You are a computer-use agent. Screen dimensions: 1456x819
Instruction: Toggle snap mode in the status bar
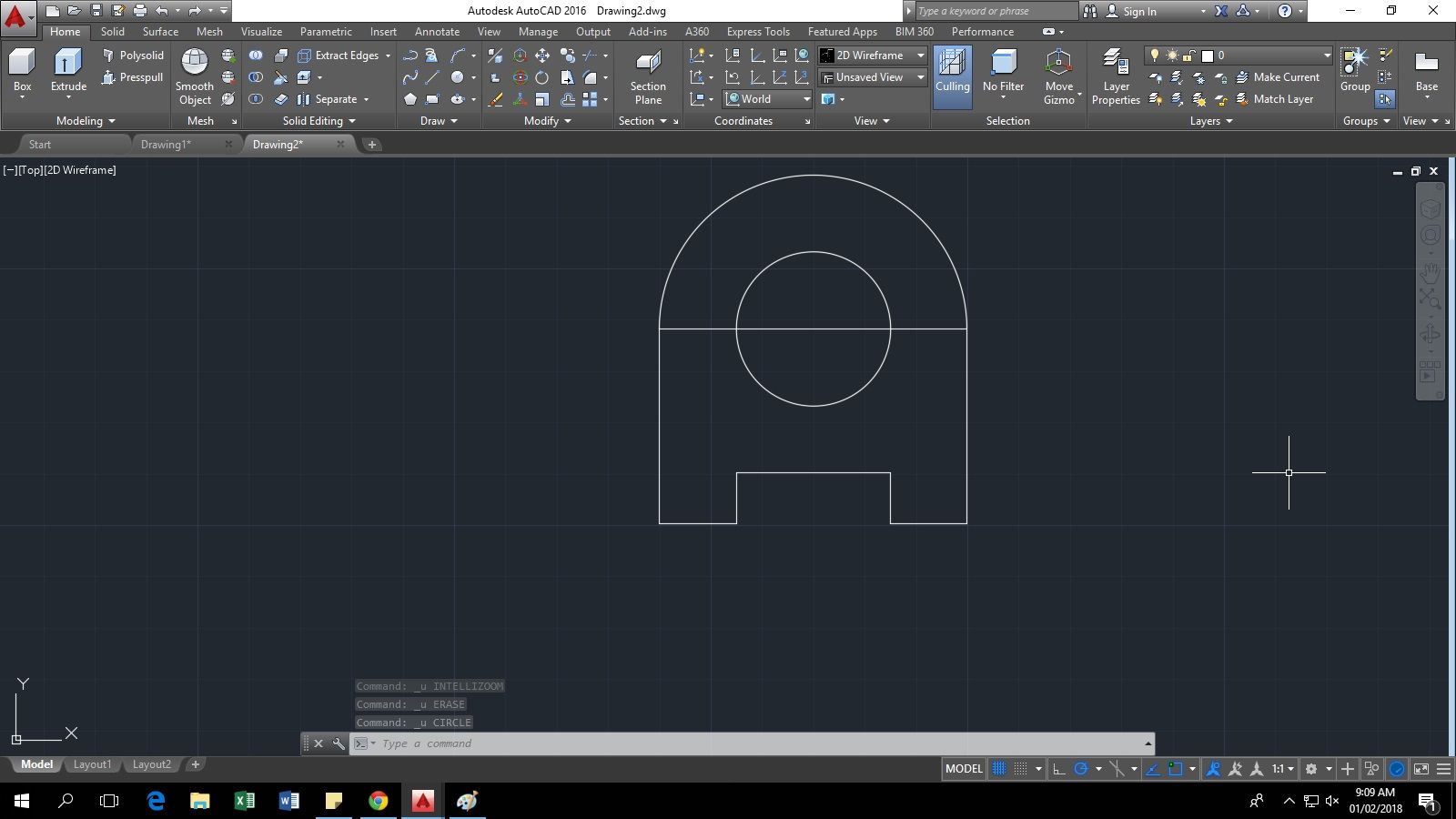point(1021,769)
